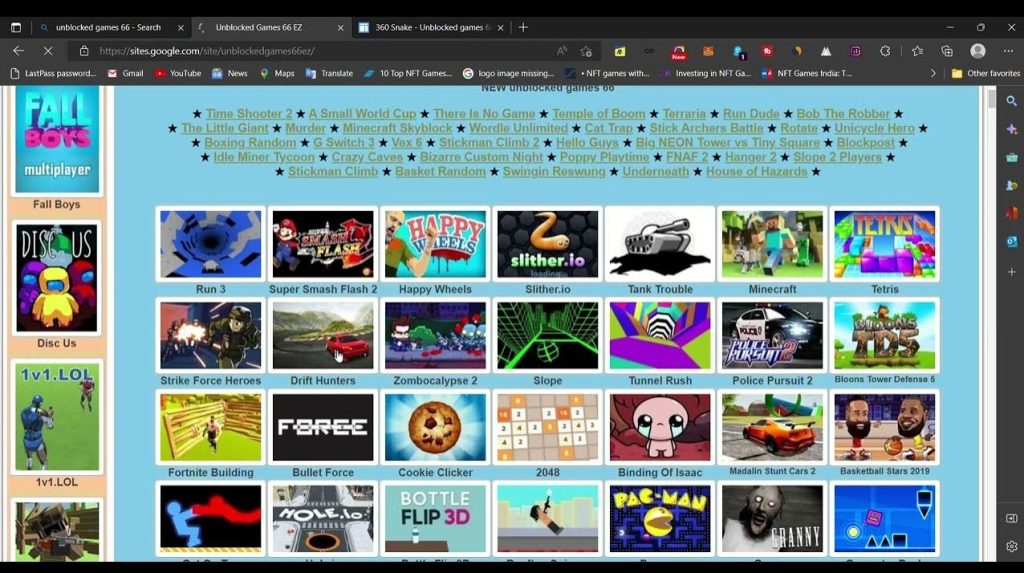1024x573 pixels.
Task: Open the Terraria link
Action: 684,114
